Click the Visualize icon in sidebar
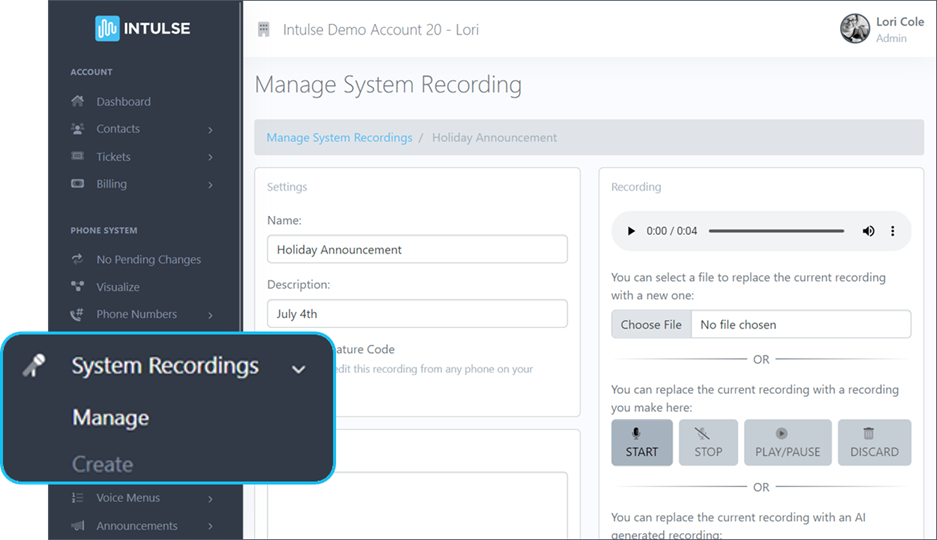 click(78, 287)
